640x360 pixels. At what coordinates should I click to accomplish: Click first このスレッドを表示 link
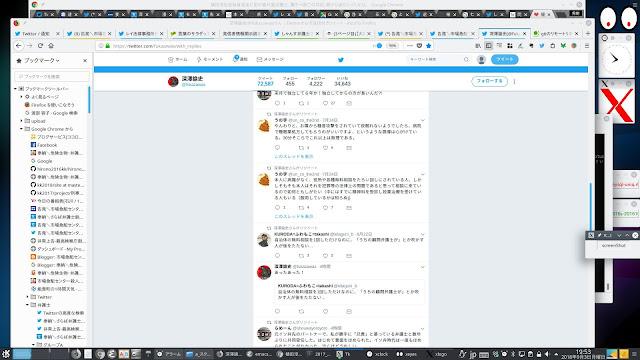[294, 156]
